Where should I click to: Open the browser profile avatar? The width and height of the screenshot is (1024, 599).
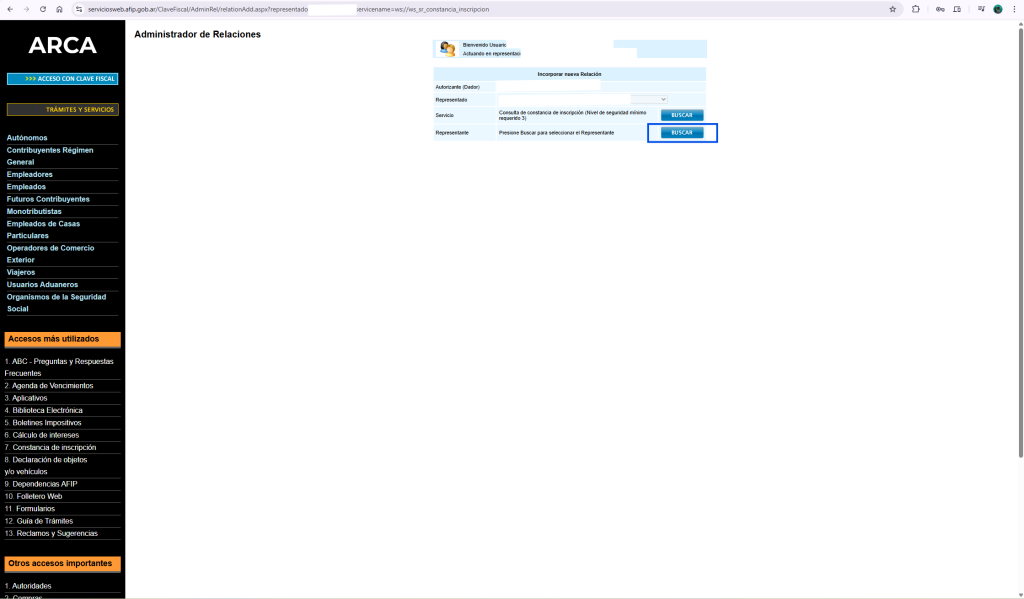pyautogui.click(x=997, y=9)
